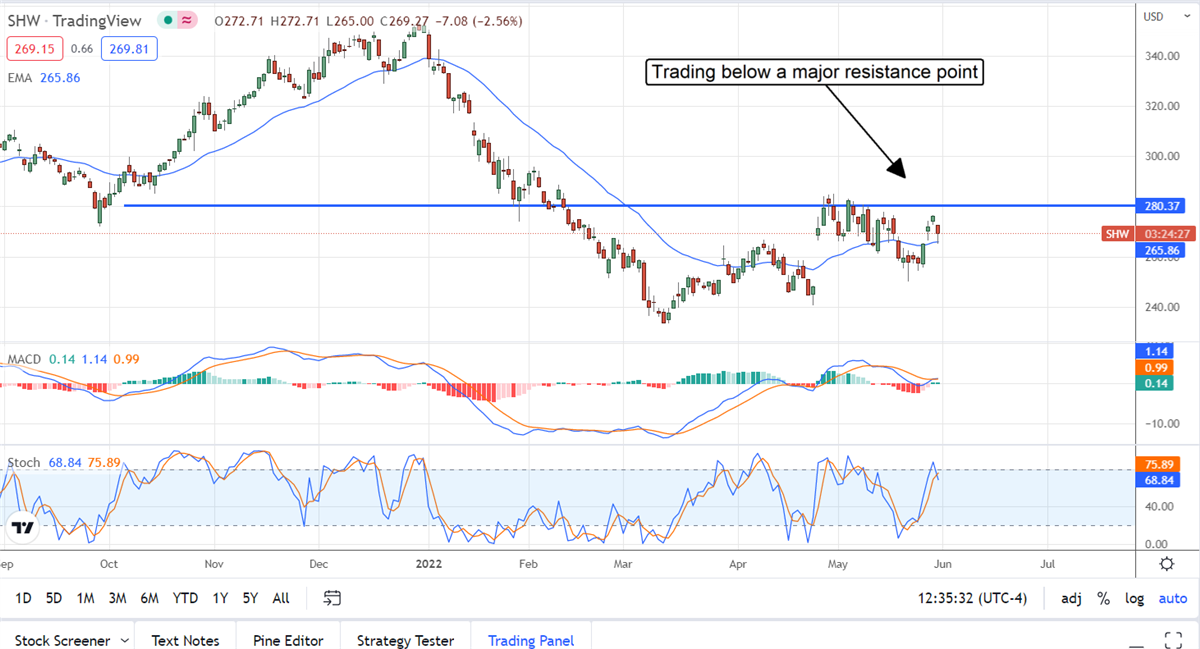
Task: Click the Jul label on time axis
Action: pyautogui.click(x=1048, y=563)
